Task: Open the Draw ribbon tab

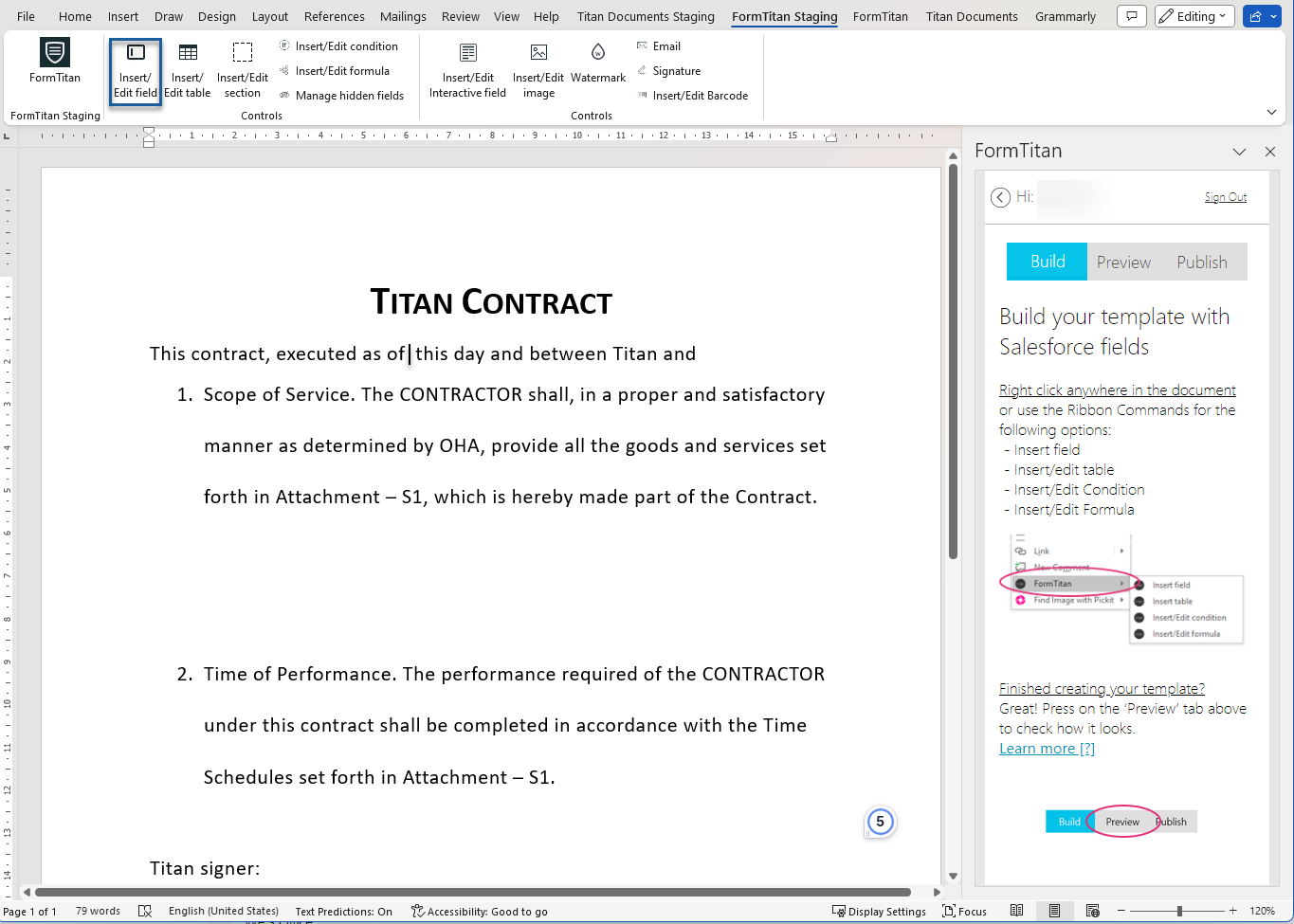Action: click(169, 16)
